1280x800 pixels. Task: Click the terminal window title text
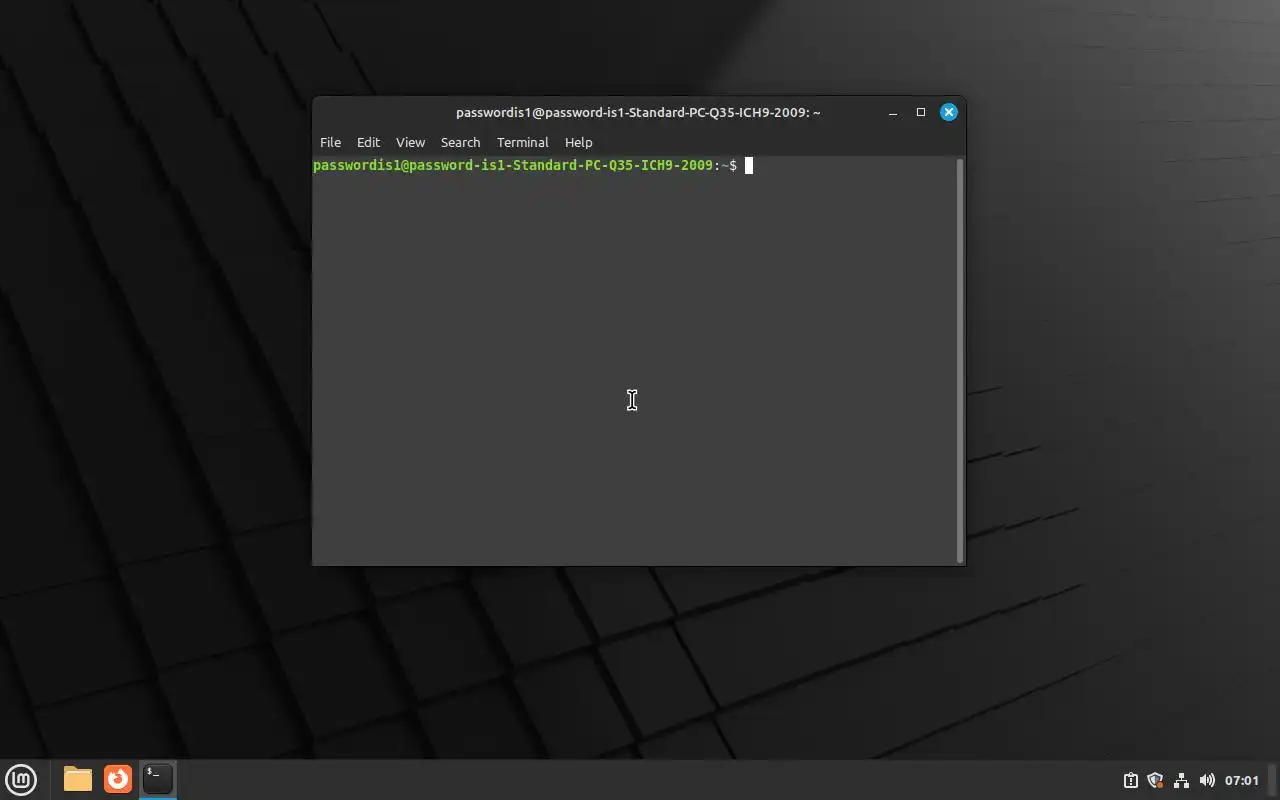638,112
